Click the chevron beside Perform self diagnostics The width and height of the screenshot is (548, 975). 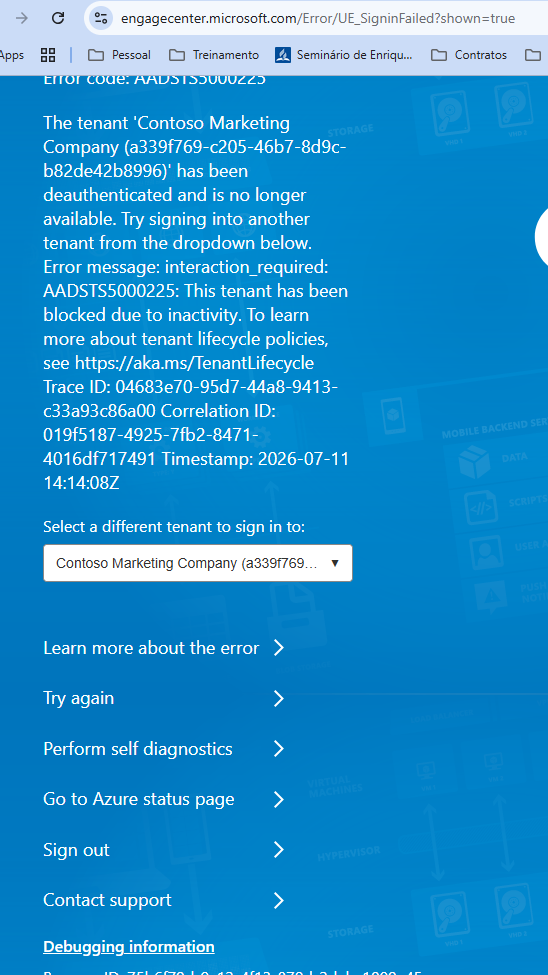tap(279, 749)
